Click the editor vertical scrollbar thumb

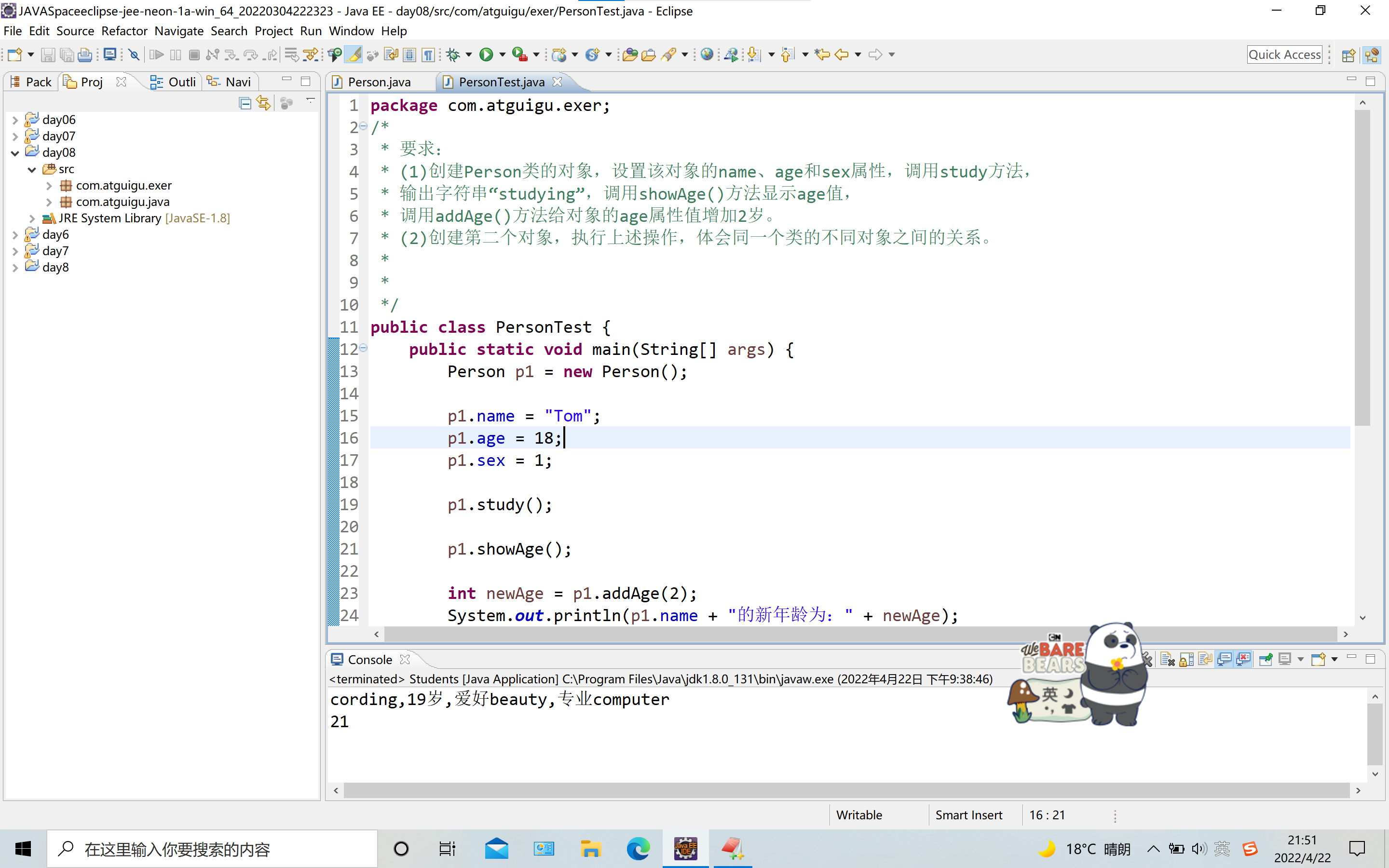pyautogui.click(x=1362, y=267)
